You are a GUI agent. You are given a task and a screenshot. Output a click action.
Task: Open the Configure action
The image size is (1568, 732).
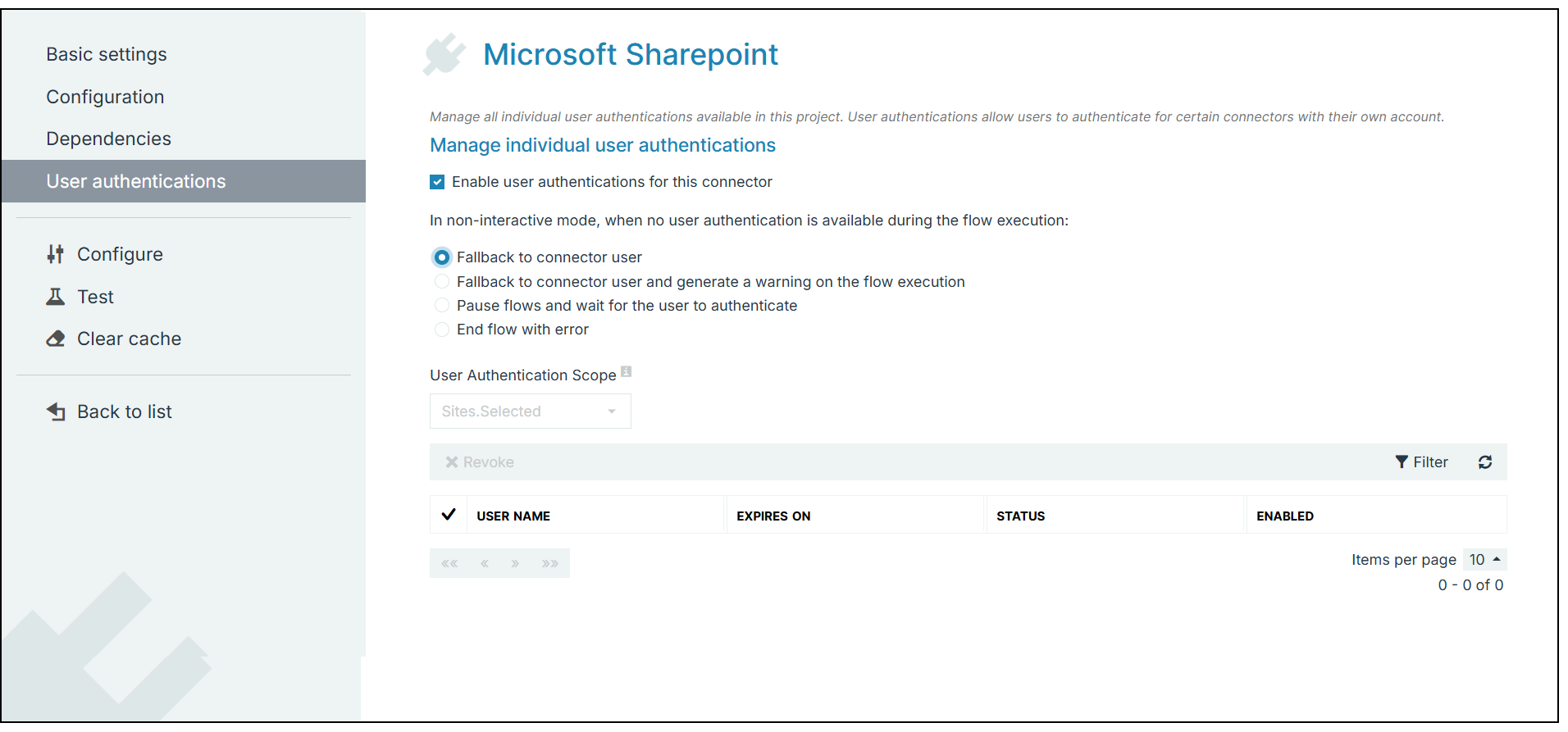[x=120, y=254]
